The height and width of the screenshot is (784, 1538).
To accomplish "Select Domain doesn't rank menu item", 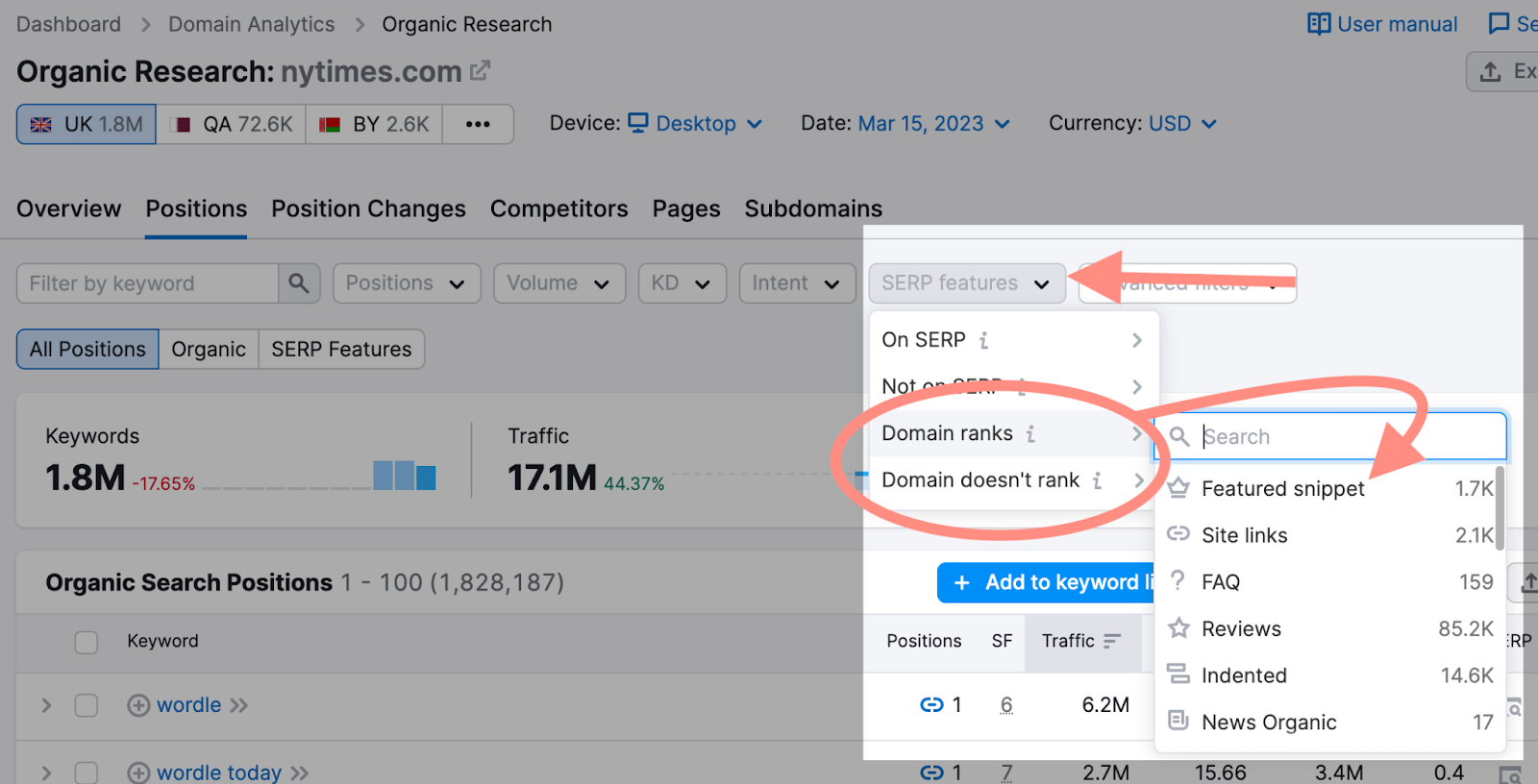I will pos(980,480).
